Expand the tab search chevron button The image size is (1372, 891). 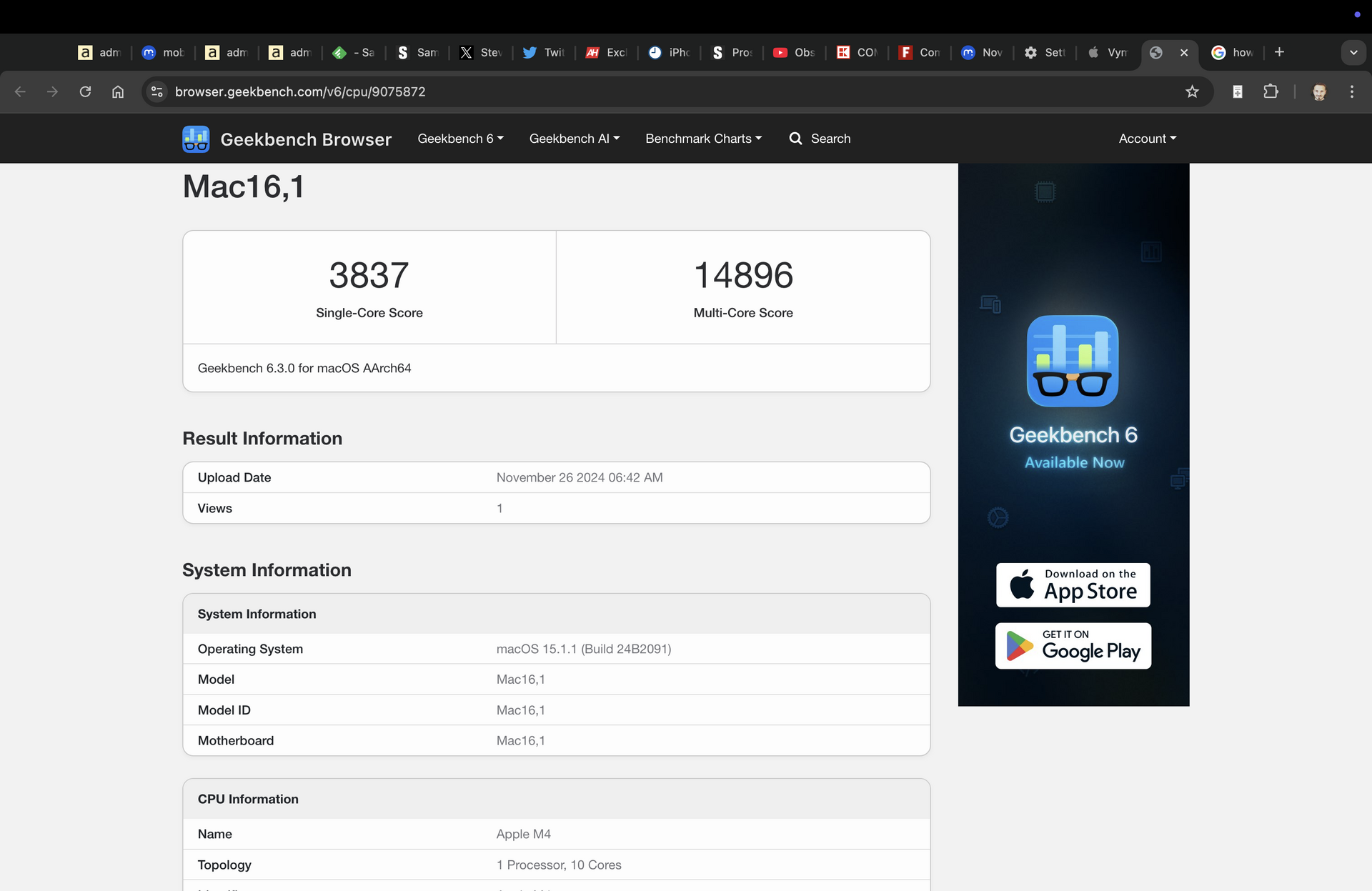pos(1353,52)
